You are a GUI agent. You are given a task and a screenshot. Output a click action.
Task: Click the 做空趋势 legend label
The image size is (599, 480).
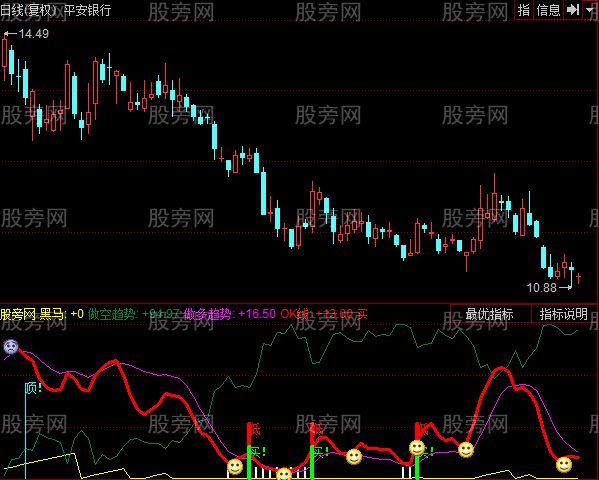tap(111, 314)
